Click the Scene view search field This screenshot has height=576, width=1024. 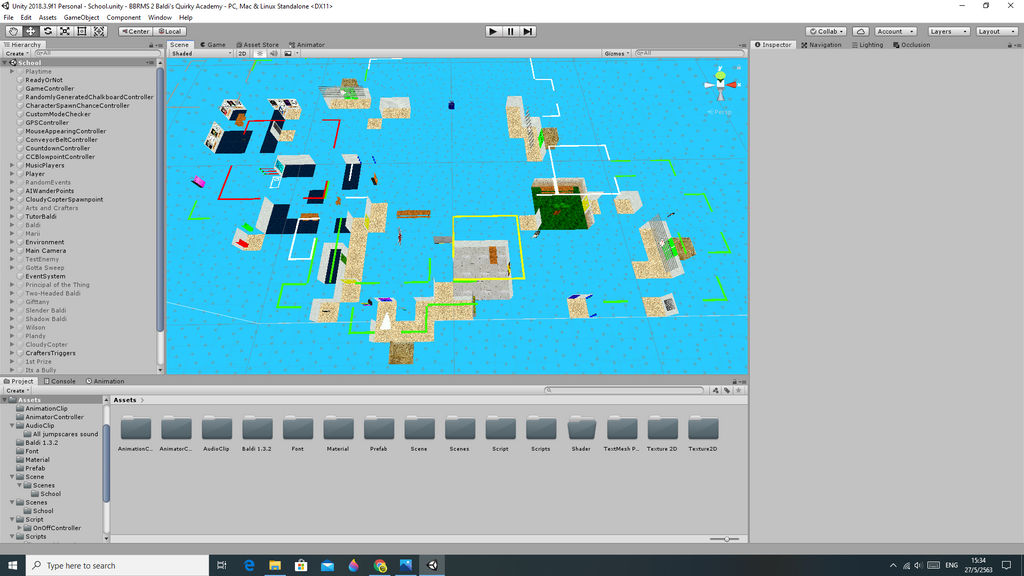point(689,54)
